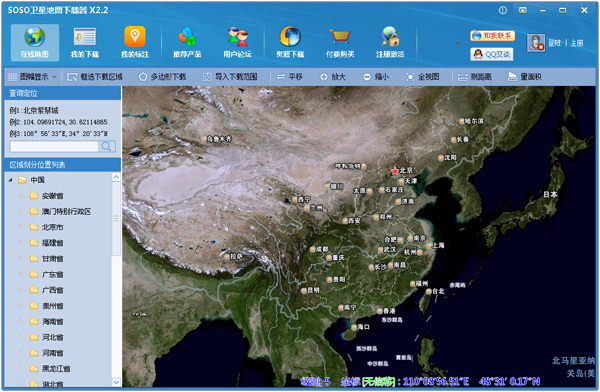Open the 图幅显示 dropdown
Screen dimensions: 600x392
32,77
